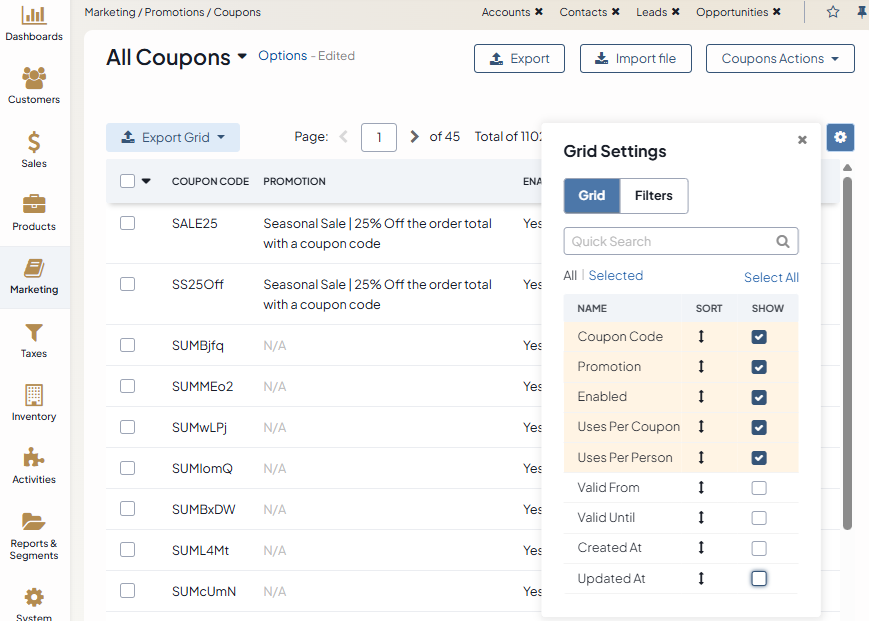The width and height of the screenshot is (869, 621).
Task: Switch to the Filters tab
Action: 653,196
